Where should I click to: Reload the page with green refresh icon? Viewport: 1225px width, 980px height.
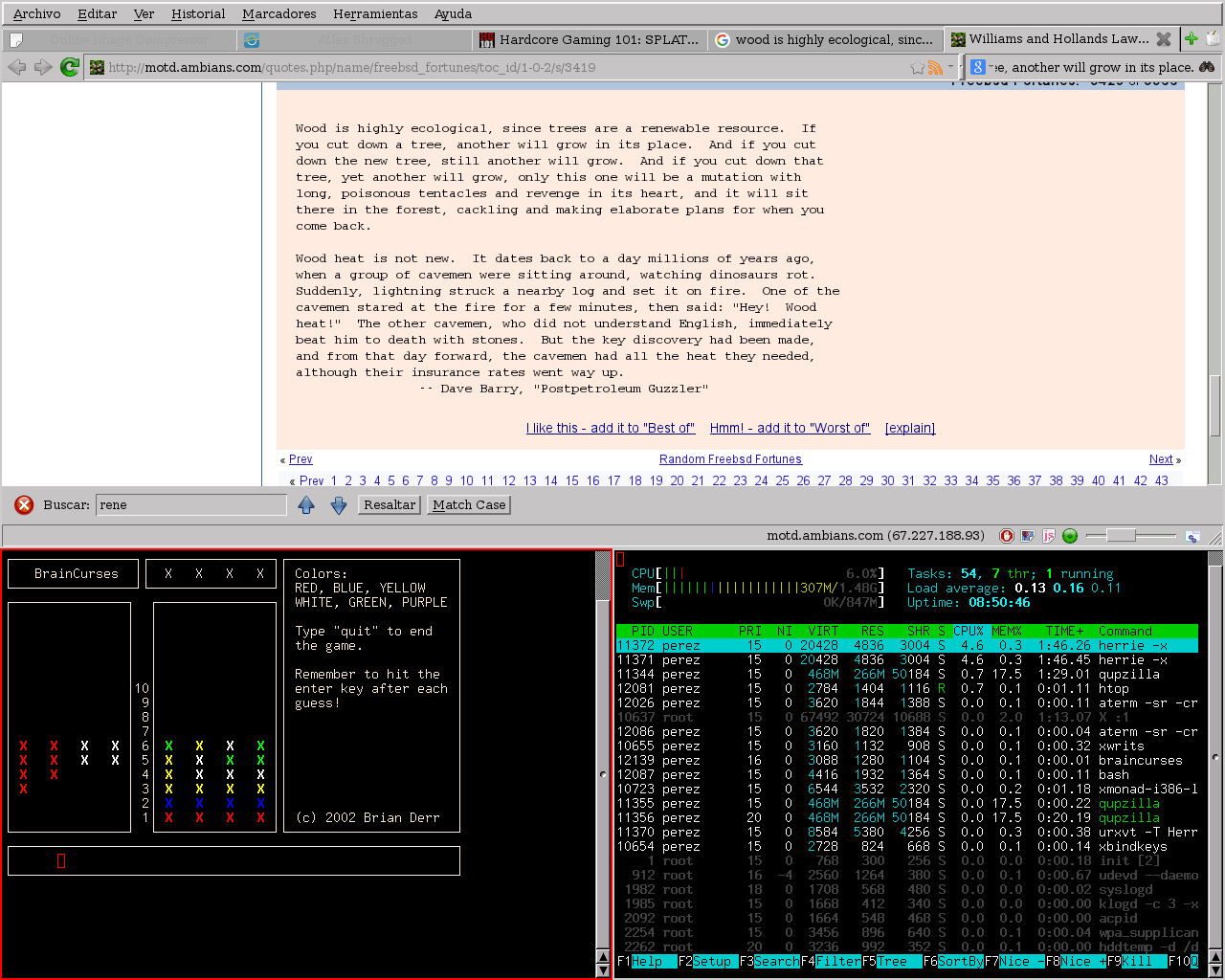pos(70,67)
